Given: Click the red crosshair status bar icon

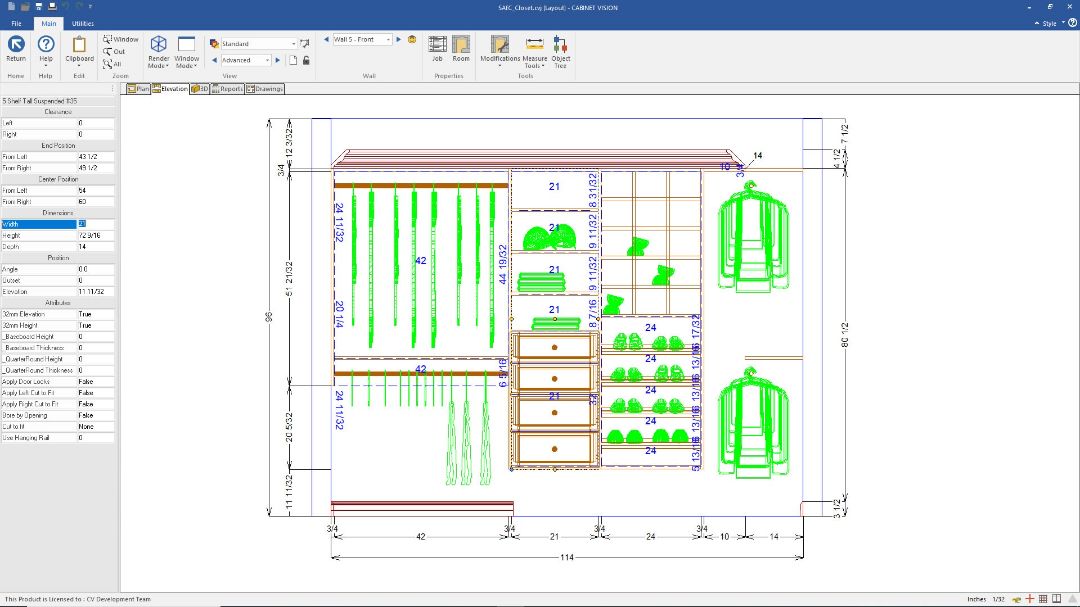Looking at the screenshot, I should 1029,599.
